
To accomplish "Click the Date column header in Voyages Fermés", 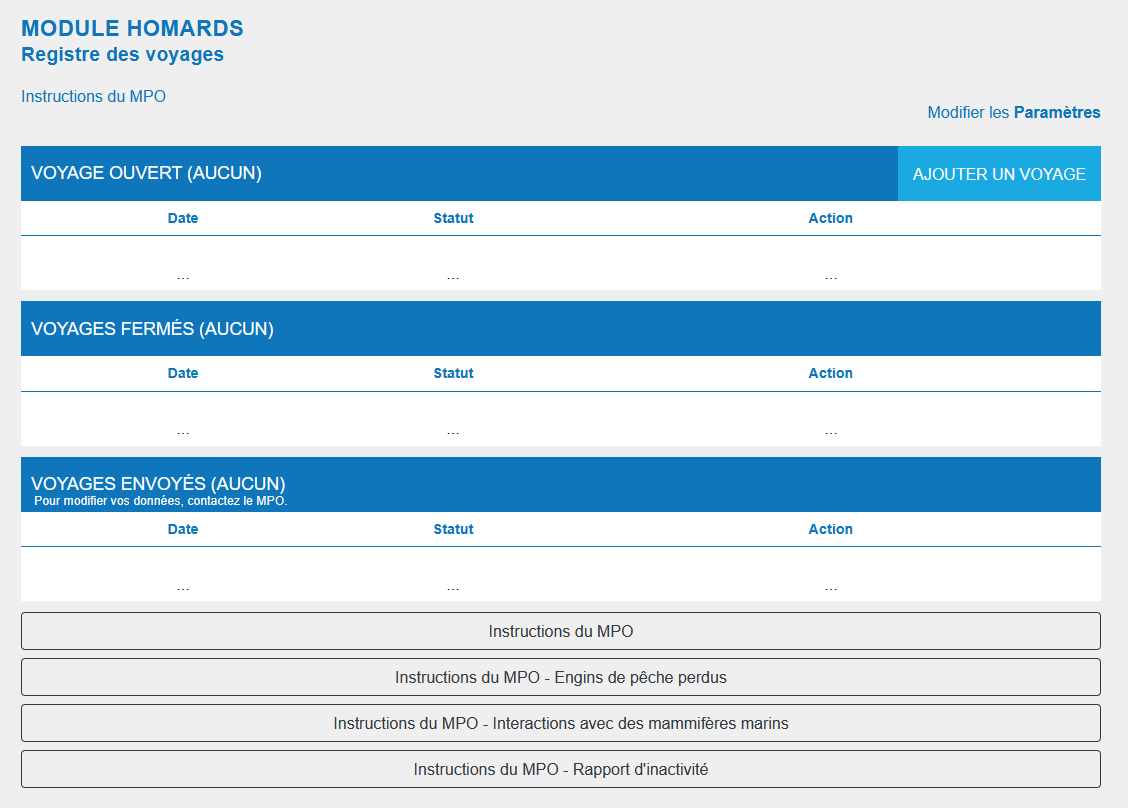I will click(183, 373).
